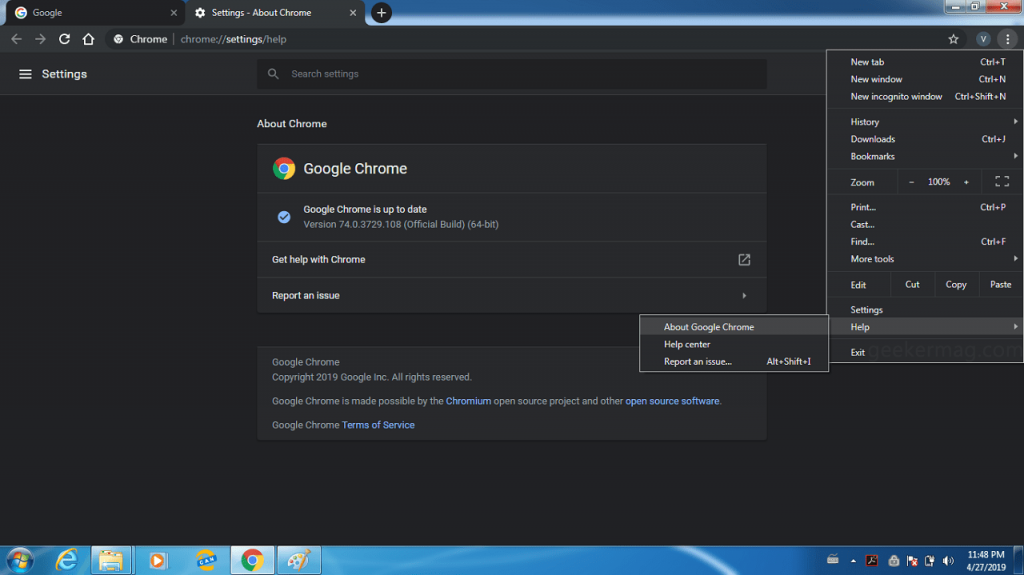Click Copy in the Edit row
Image resolution: width=1024 pixels, height=575 pixels.
pos(956,284)
